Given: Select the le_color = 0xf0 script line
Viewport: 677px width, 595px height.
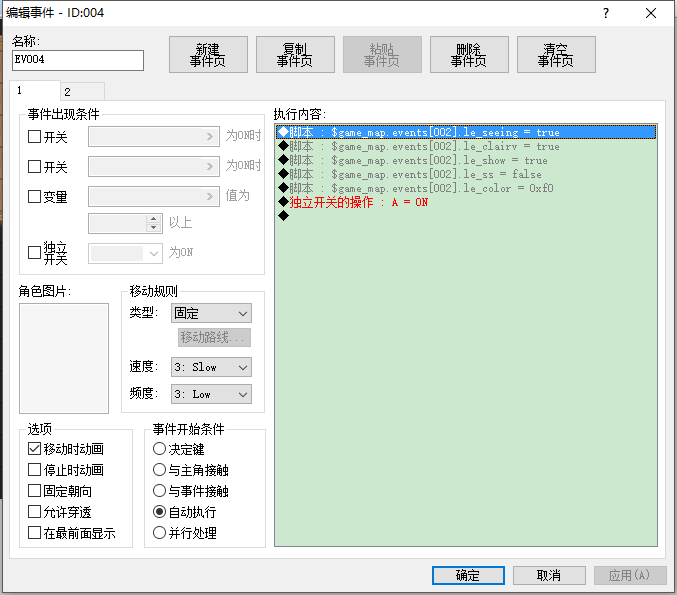Looking at the screenshot, I should click(465, 188).
